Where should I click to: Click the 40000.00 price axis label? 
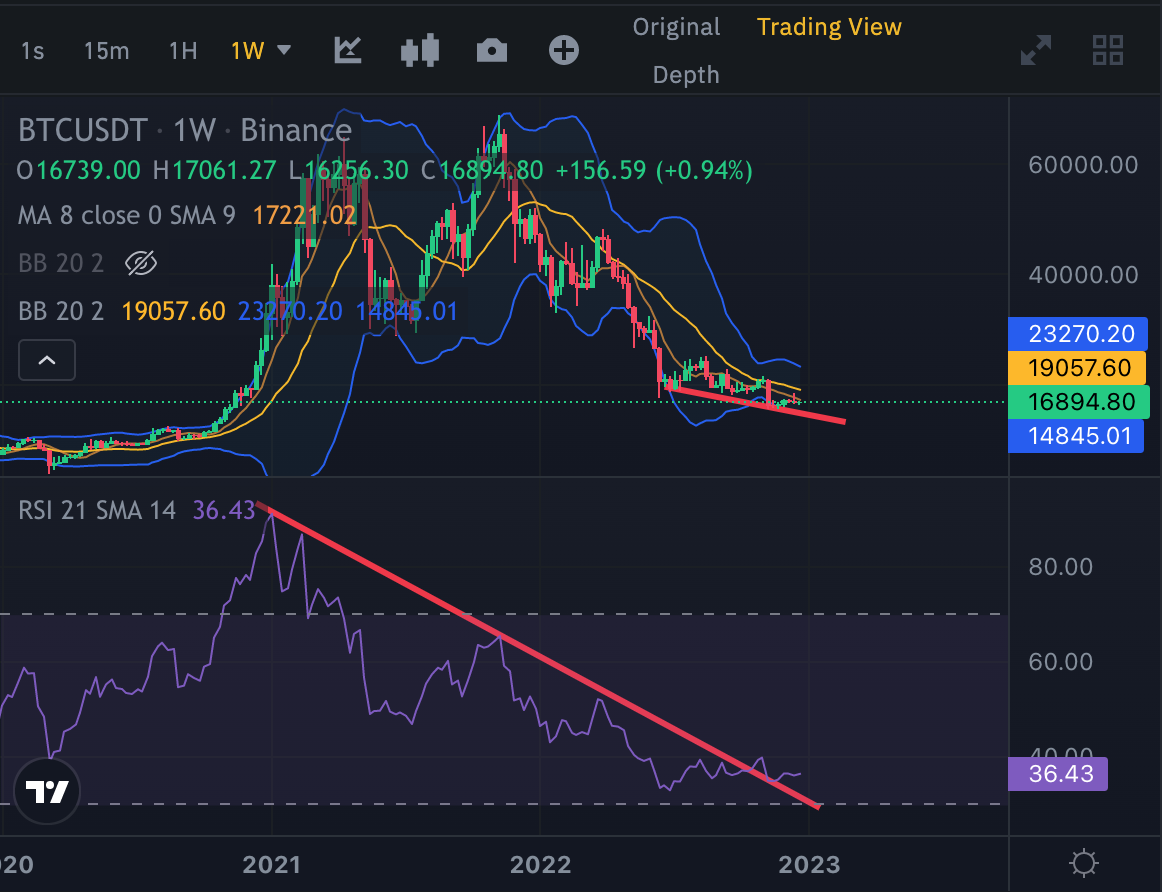coord(1083,275)
